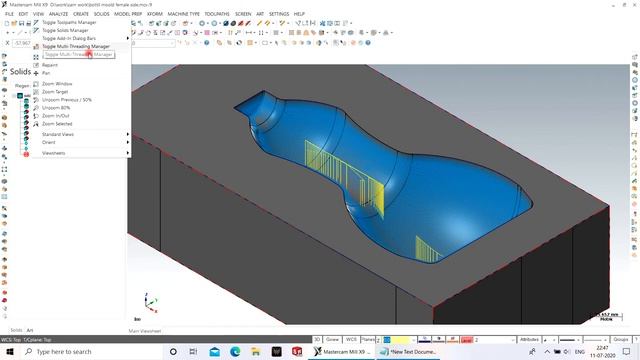The image size is (640, 360).
Task: Click the rectangle shape toolbar icon
Action: click(265, 42)
